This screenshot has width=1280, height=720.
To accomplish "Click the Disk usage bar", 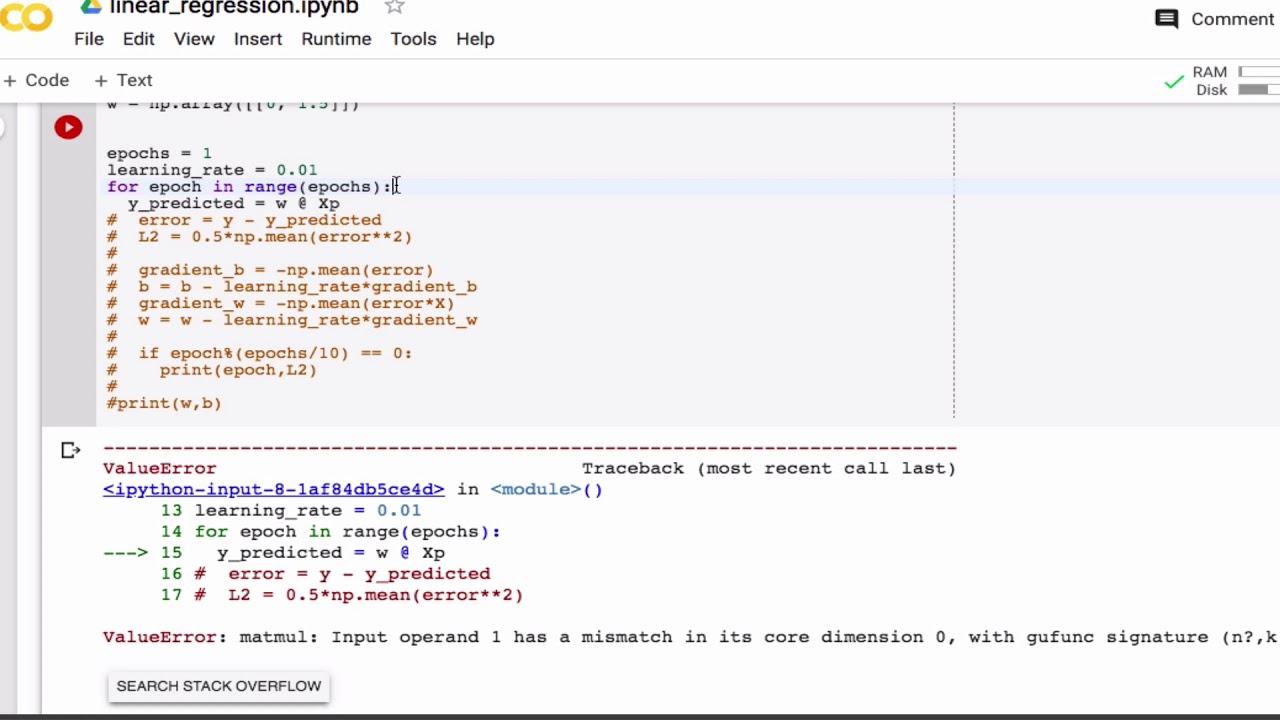I will pos(1259,90).
